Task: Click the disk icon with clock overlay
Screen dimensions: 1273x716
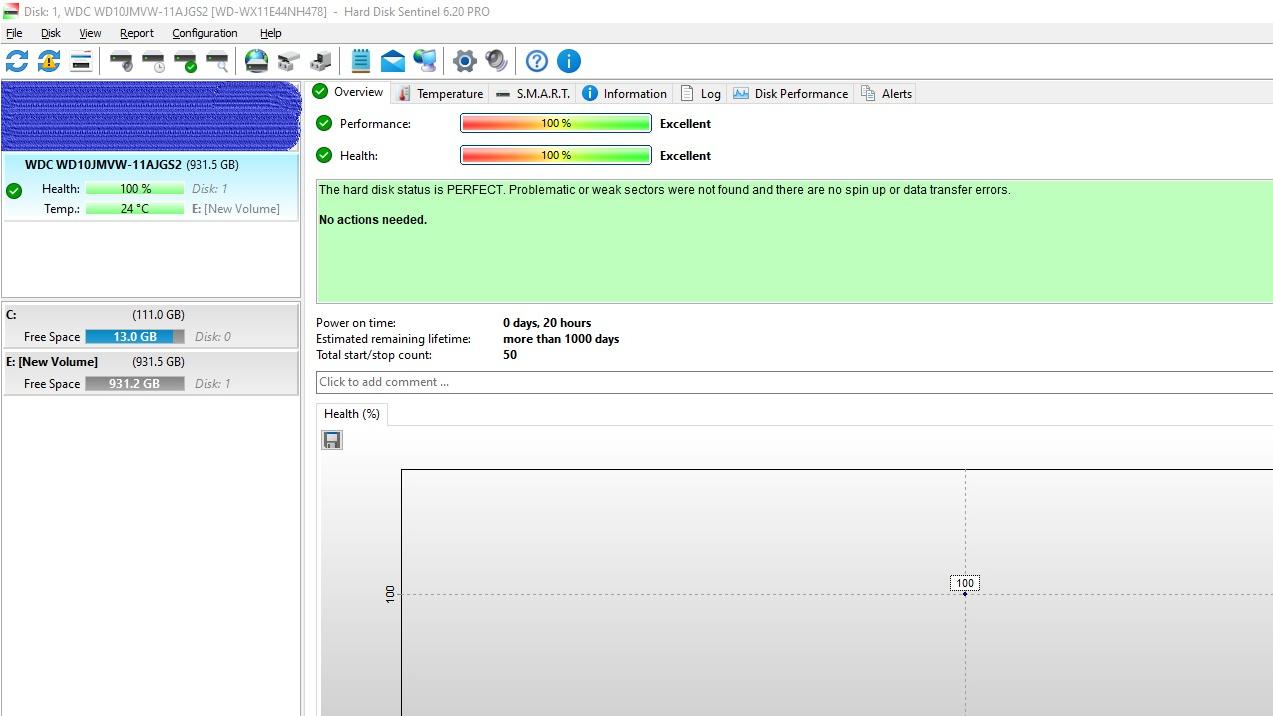Action: click(153, 61)
